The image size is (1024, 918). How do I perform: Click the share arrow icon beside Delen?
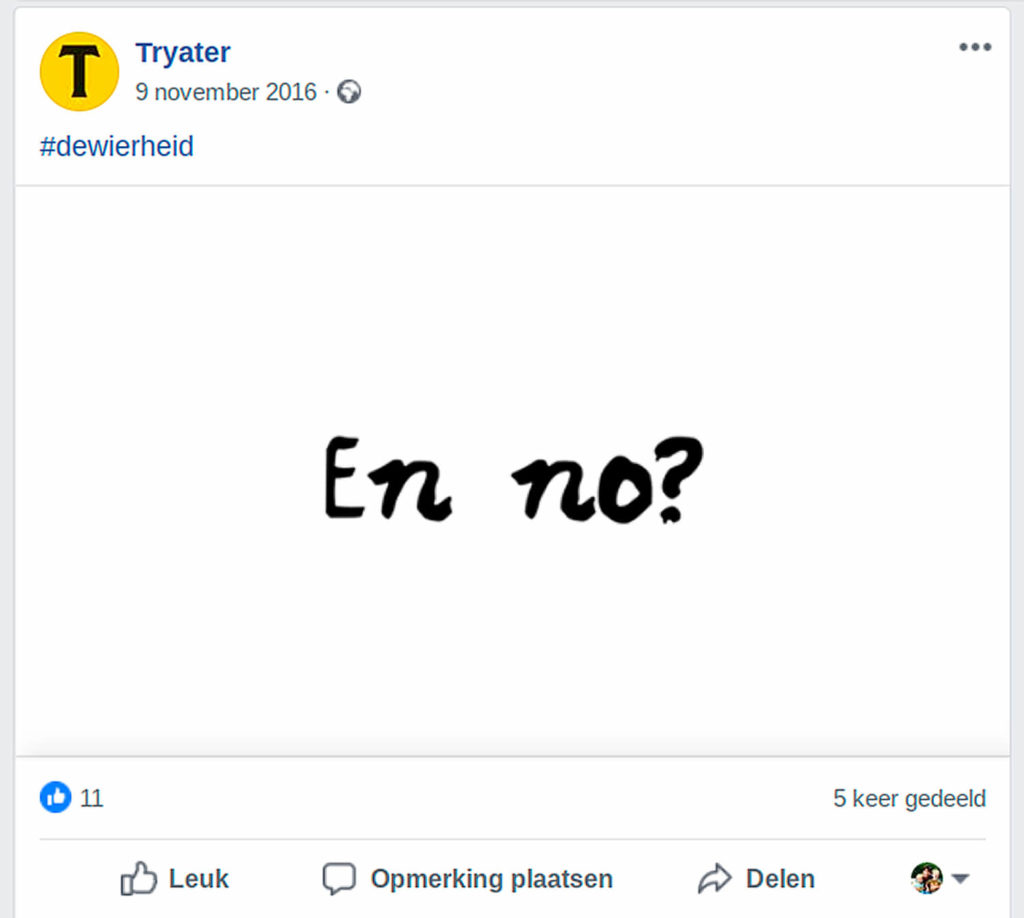point(714,879)
